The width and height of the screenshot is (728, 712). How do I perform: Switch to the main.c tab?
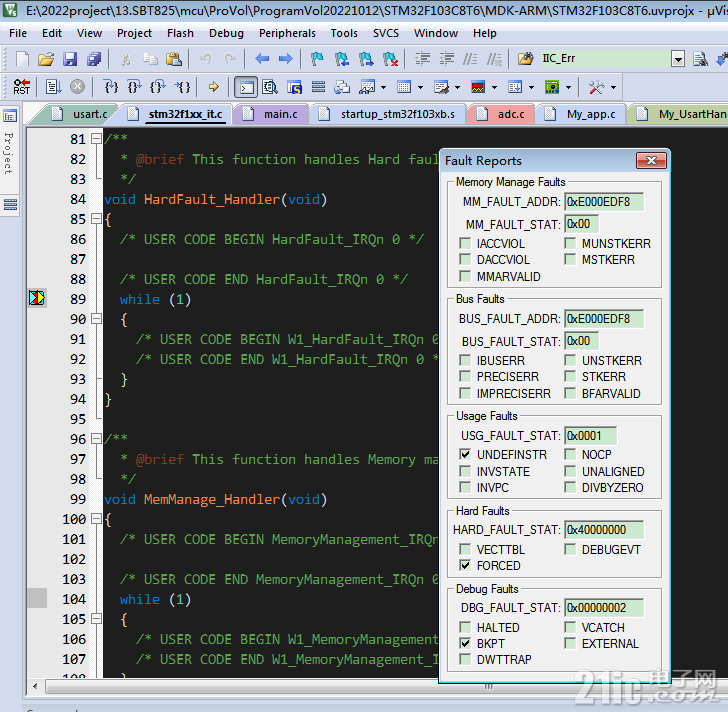click(273, 114)
